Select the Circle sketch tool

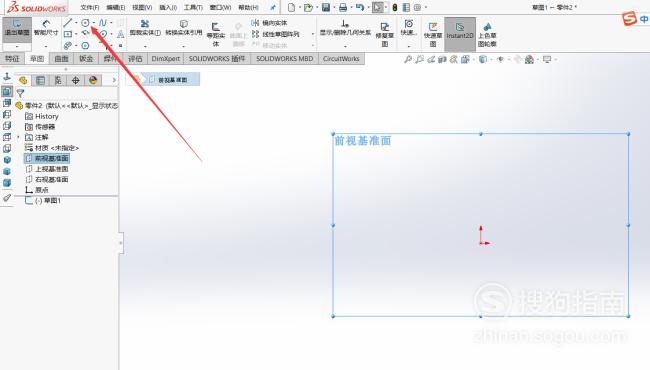(85, 23)
